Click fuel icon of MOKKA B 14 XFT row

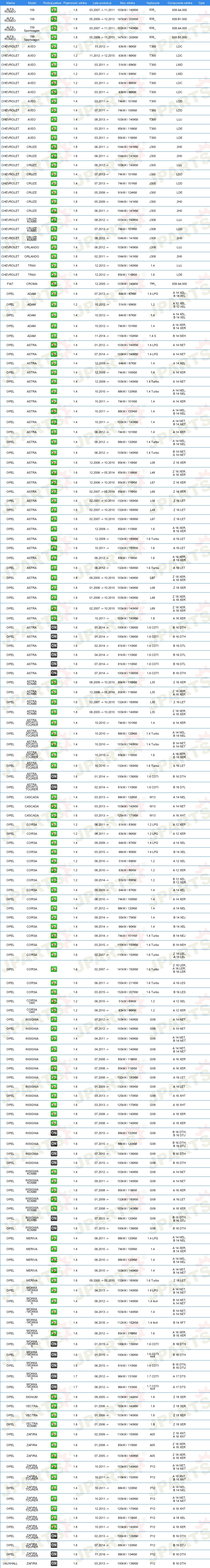pyautogui.click(x=53, y=1323)
